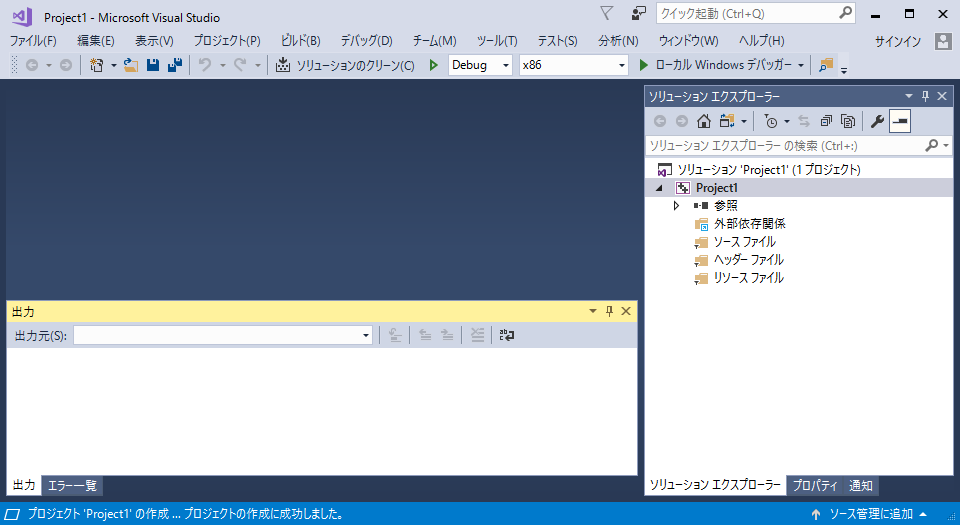
Task: Click the Clear All icon in Output panel
Action: coord(477,335)
